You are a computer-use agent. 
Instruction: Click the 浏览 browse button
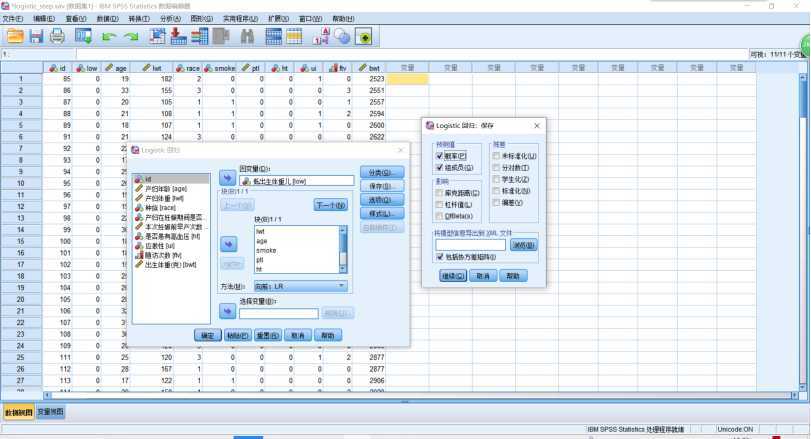pyautogui.click(x=522, y=244)
